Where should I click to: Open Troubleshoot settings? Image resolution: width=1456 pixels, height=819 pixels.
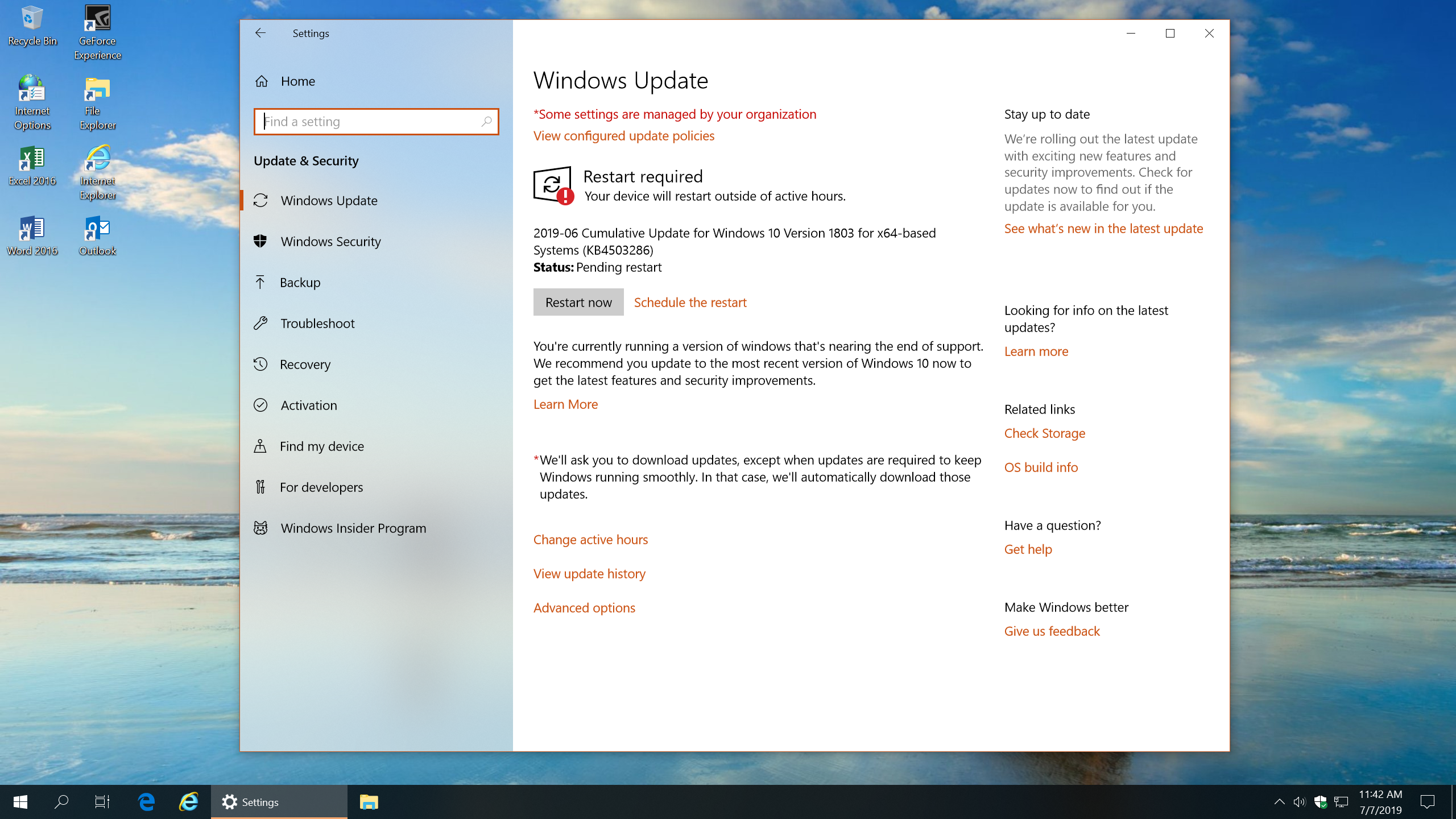[376, 324]
